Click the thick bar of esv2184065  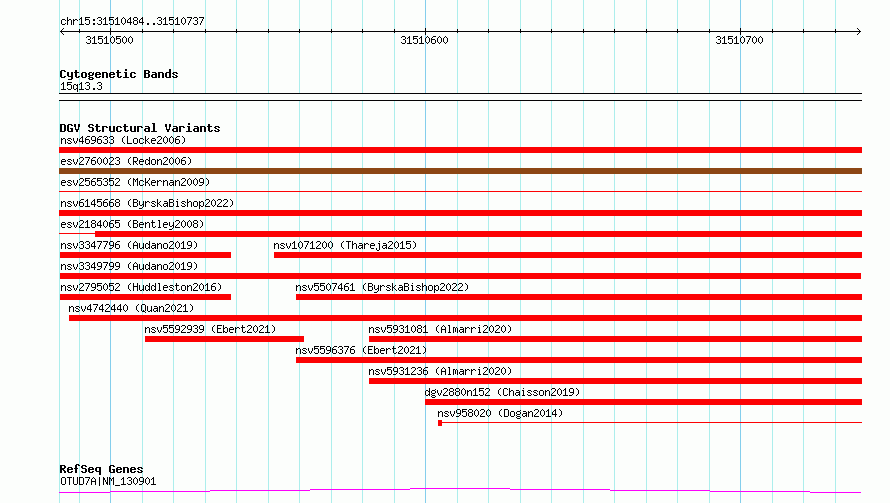point(478,234)
